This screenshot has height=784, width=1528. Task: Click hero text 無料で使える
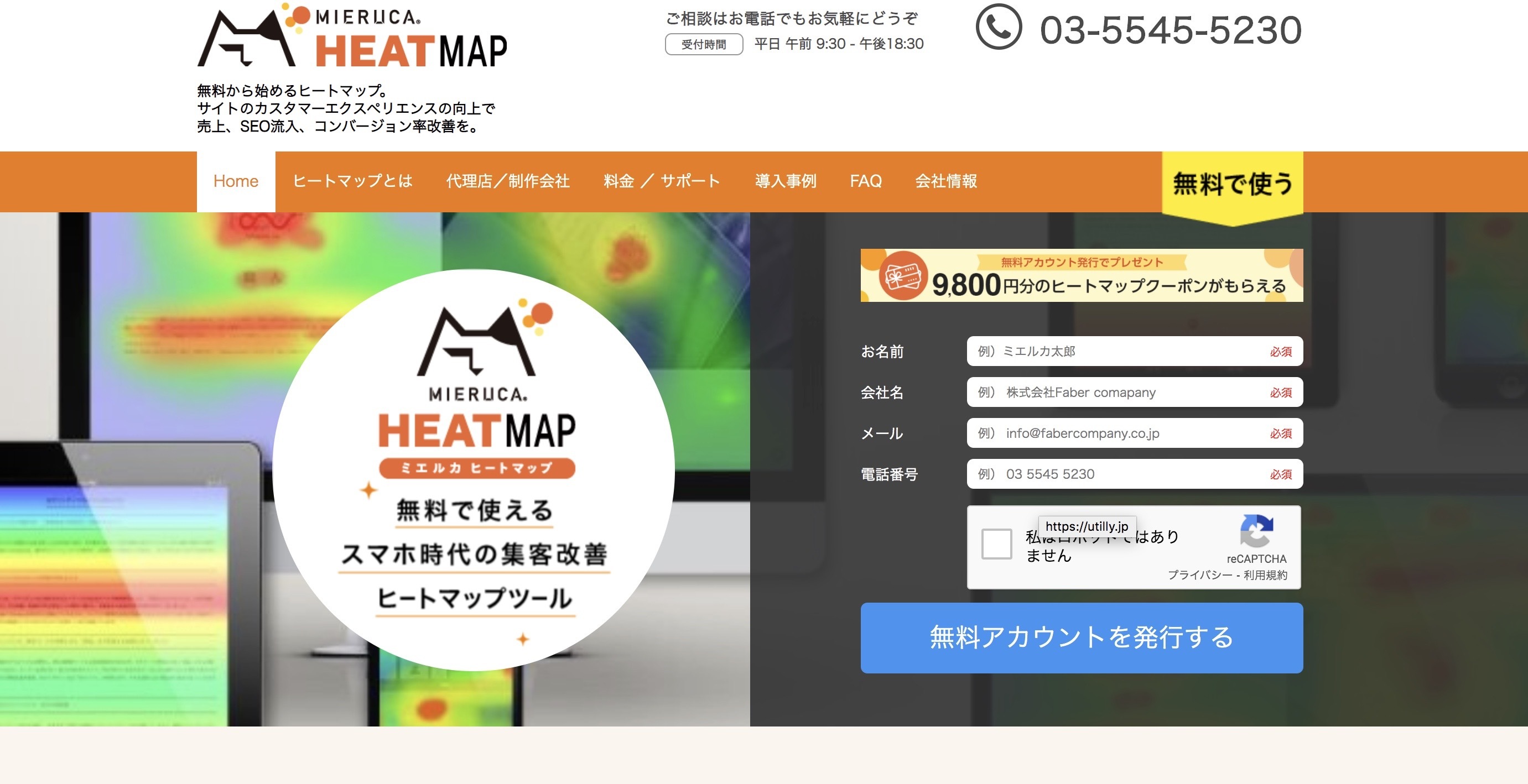475,510
